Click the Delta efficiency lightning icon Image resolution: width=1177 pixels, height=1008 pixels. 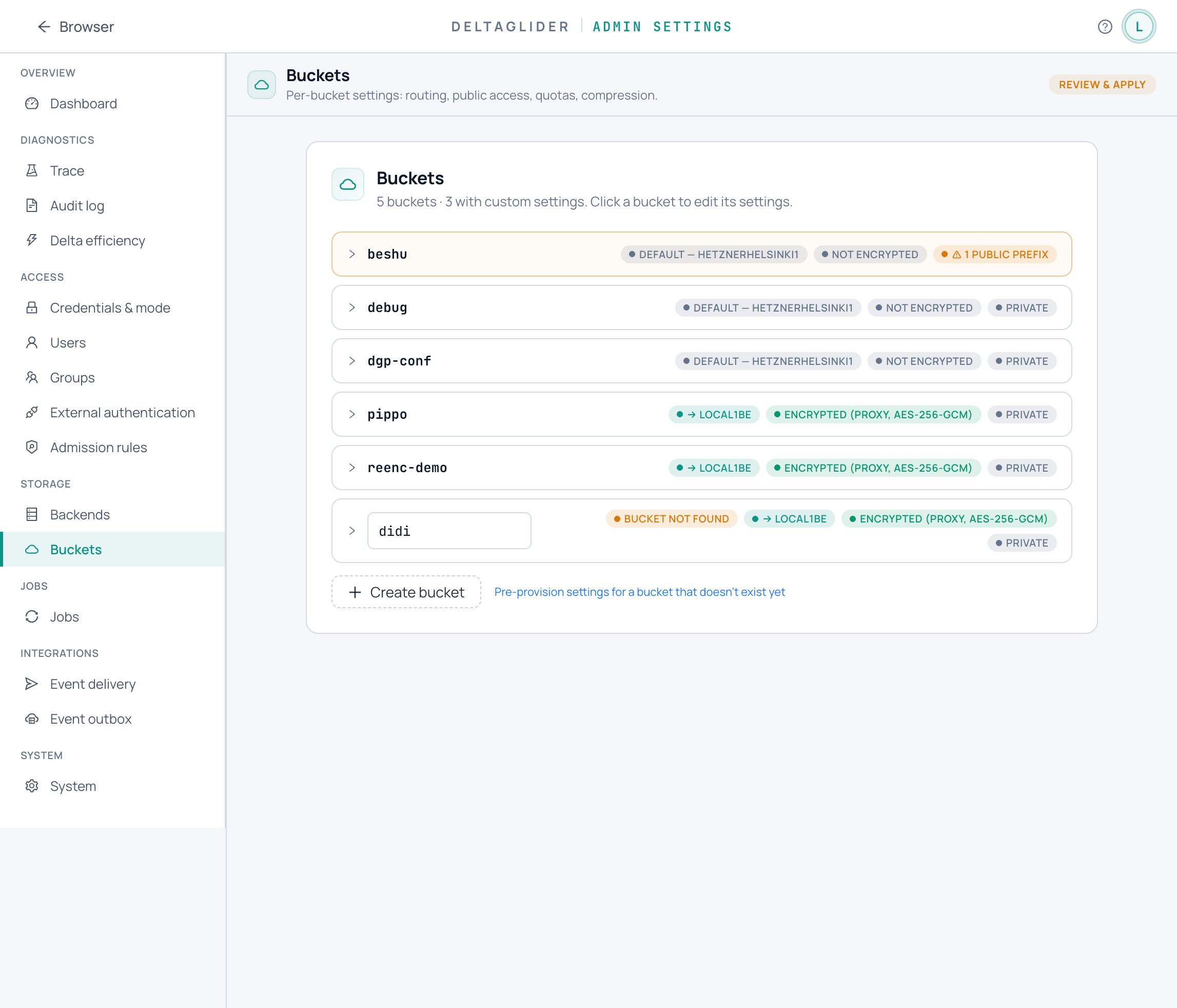[32, 240]
